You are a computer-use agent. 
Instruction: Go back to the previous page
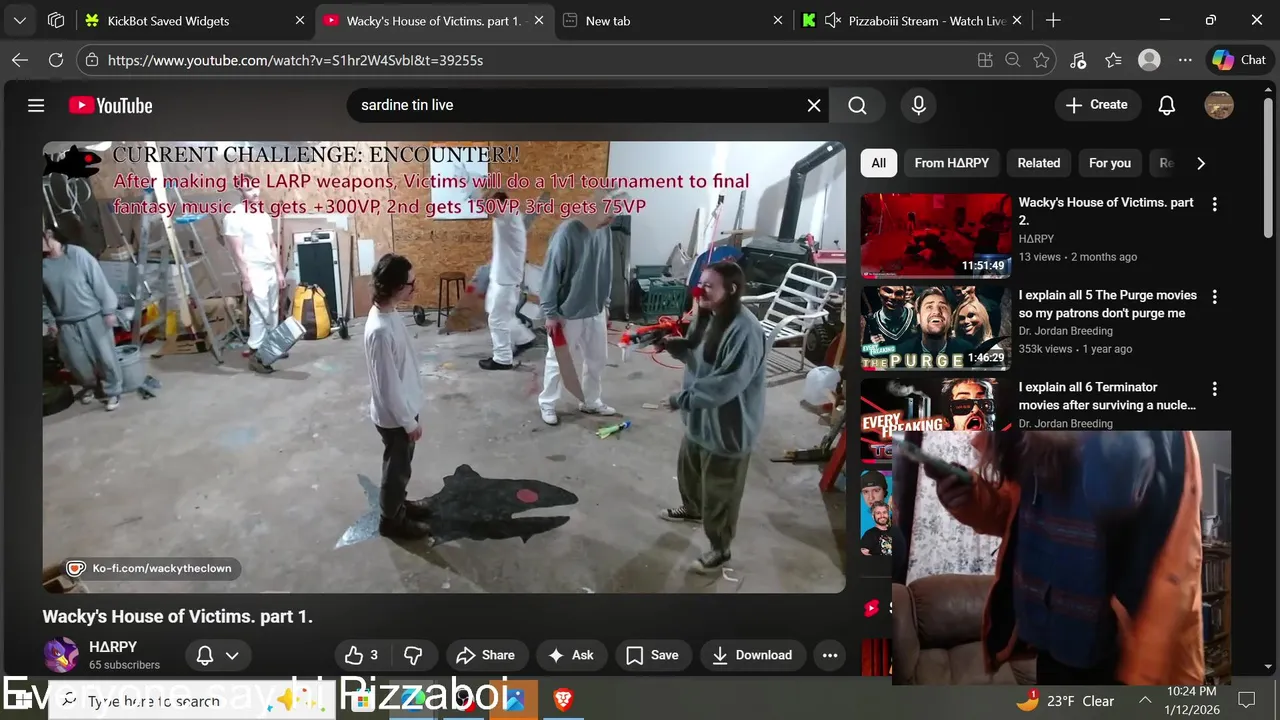click(20, 60)
